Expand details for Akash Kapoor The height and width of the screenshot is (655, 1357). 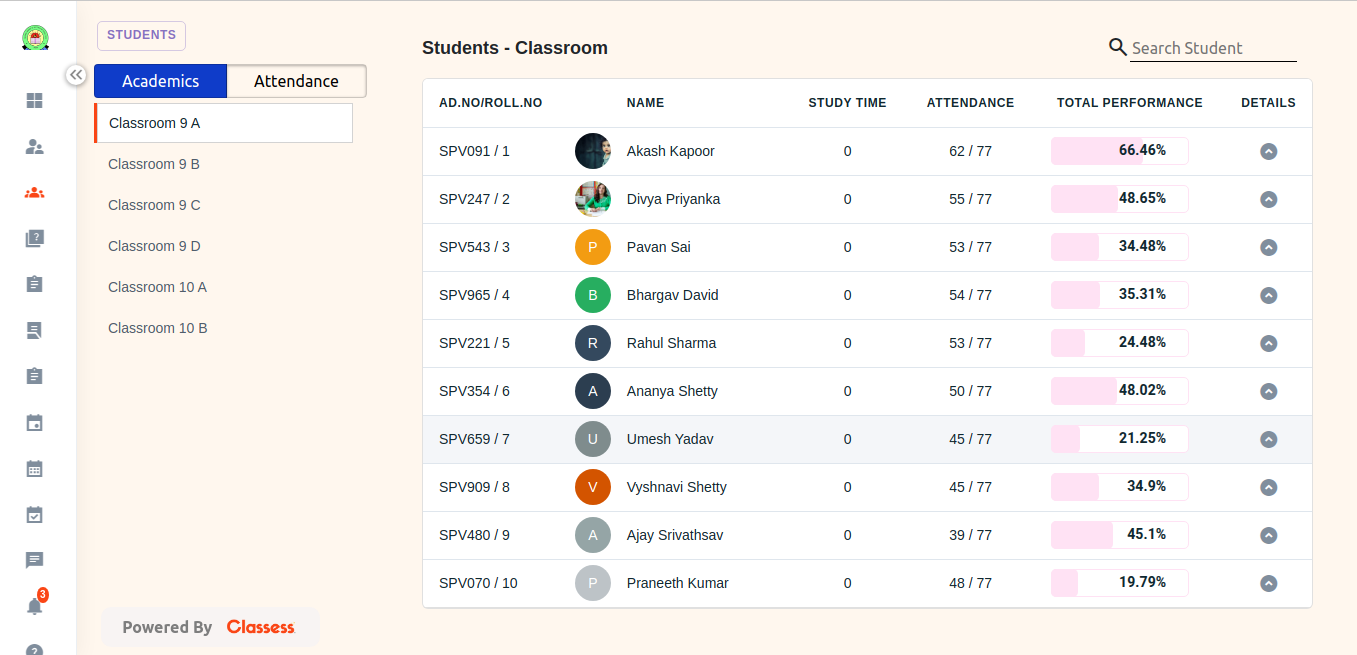click(1268, 151)
